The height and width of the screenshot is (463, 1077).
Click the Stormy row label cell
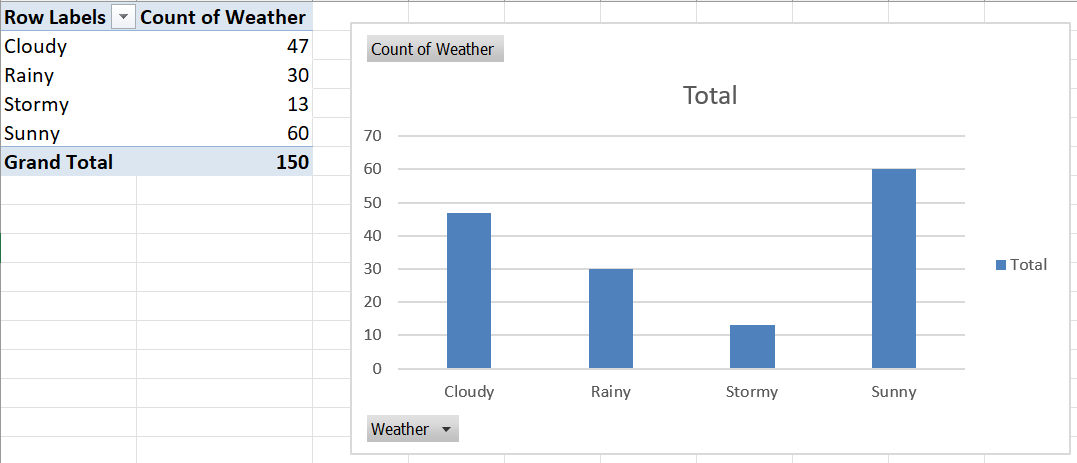[37, 105]
